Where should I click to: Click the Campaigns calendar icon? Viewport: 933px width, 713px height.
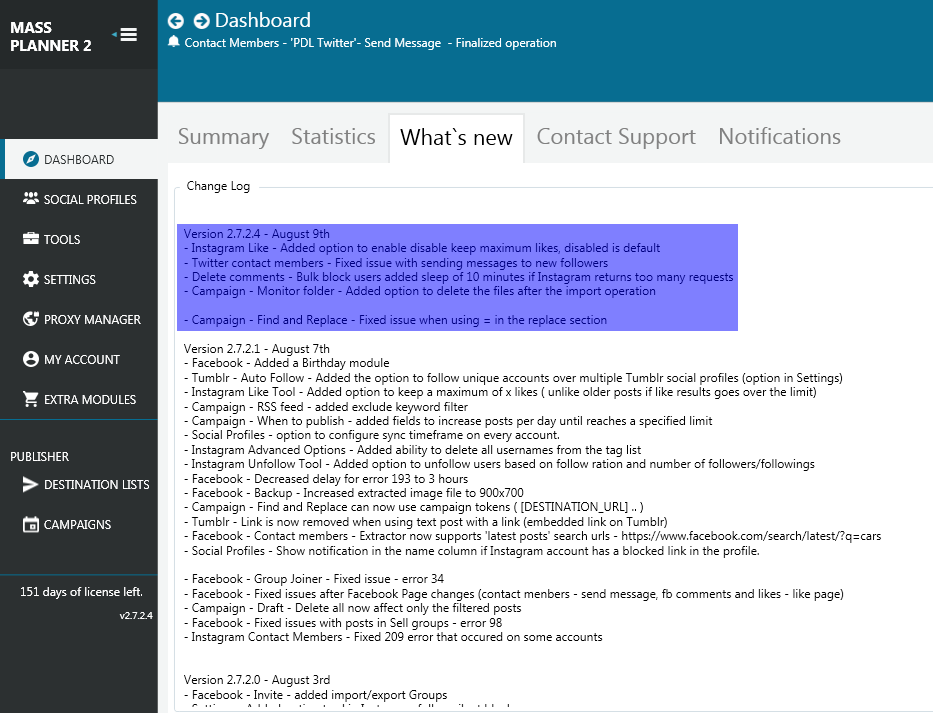click(30, 524)
